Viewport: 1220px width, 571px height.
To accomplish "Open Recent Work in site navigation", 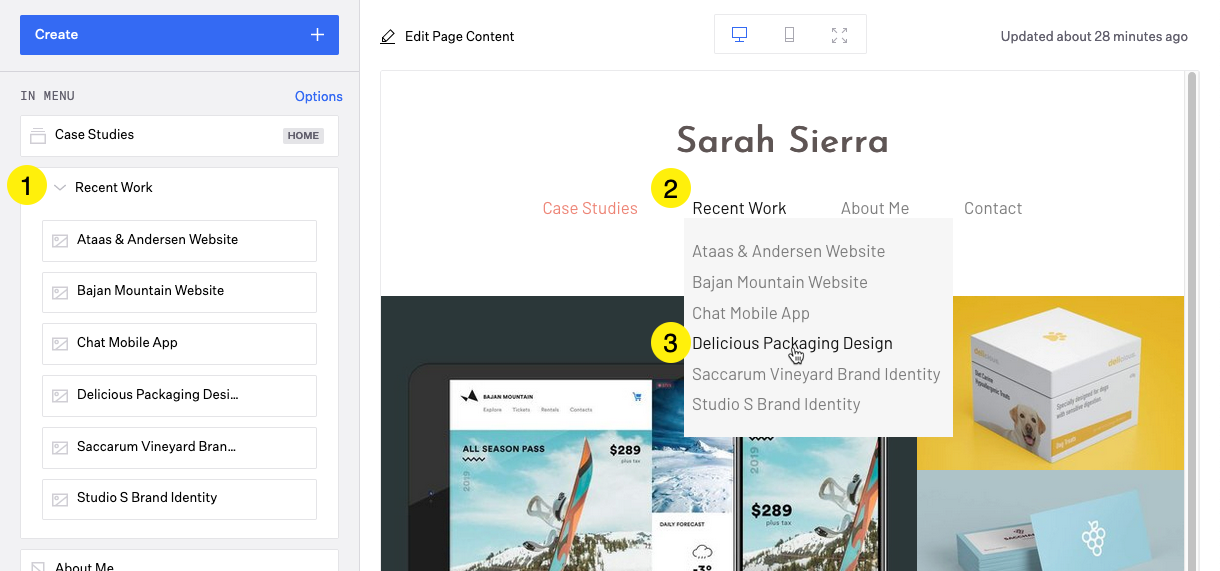I will pos(739,208).
